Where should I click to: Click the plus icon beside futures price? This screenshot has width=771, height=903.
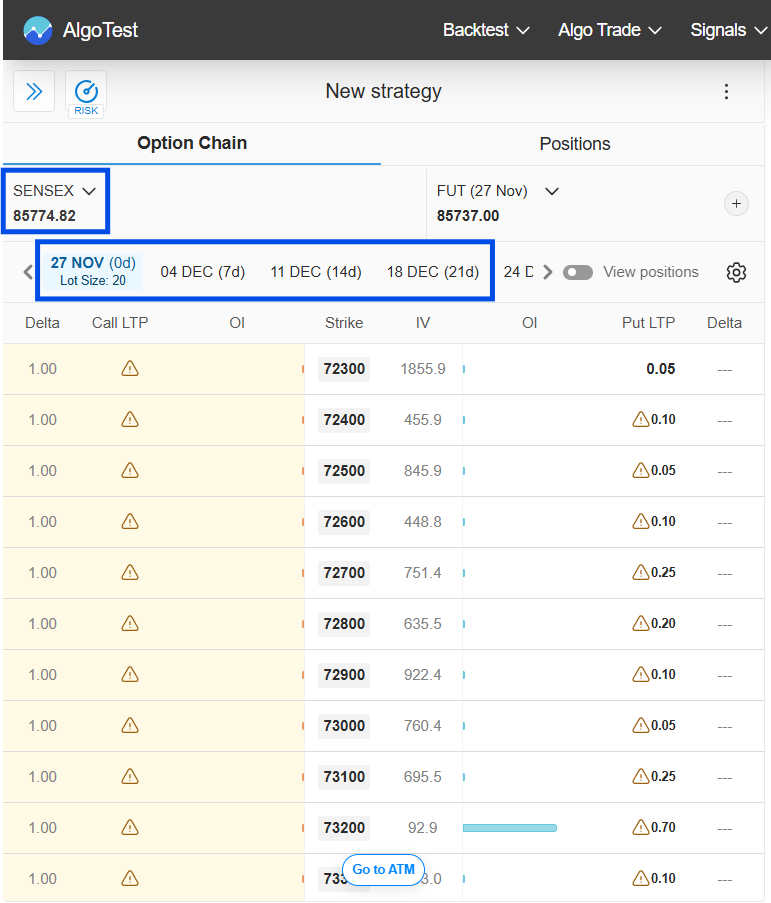[x=736, y=203]
